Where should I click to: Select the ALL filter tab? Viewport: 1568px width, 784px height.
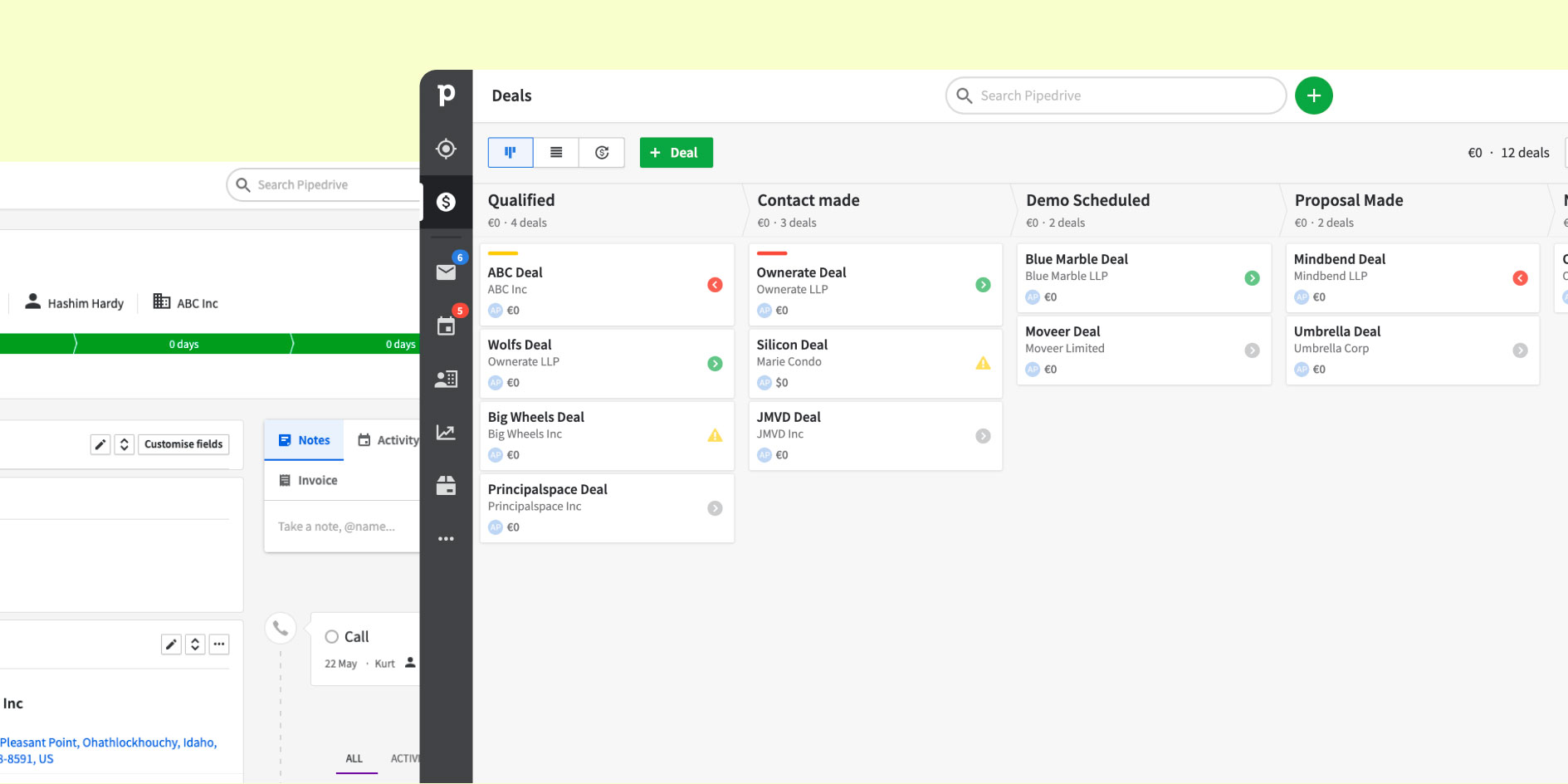(x=354, y=758)
